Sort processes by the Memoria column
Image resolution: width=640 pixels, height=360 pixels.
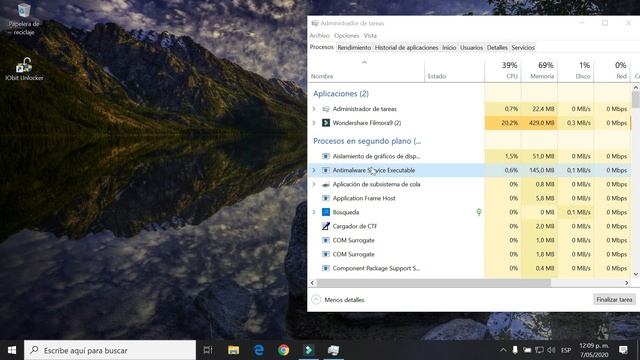click(x=539, y=71)
